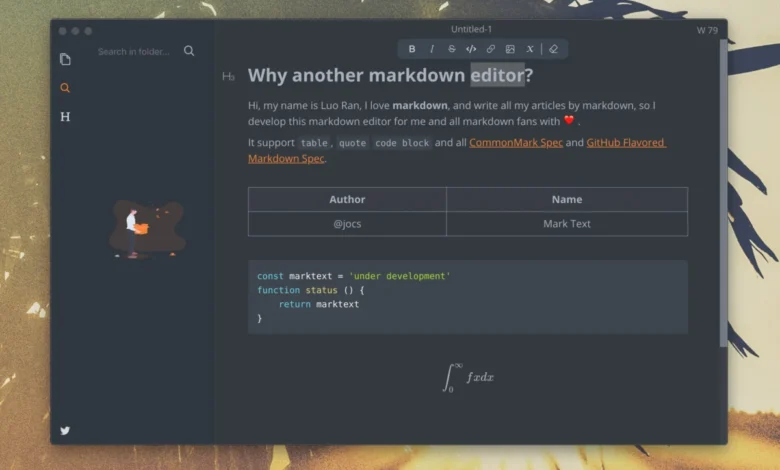Image resolution: width=780 pixels, height=470 pixels.
Task: Select the orange search icon in sidebar
Action: 65,88
